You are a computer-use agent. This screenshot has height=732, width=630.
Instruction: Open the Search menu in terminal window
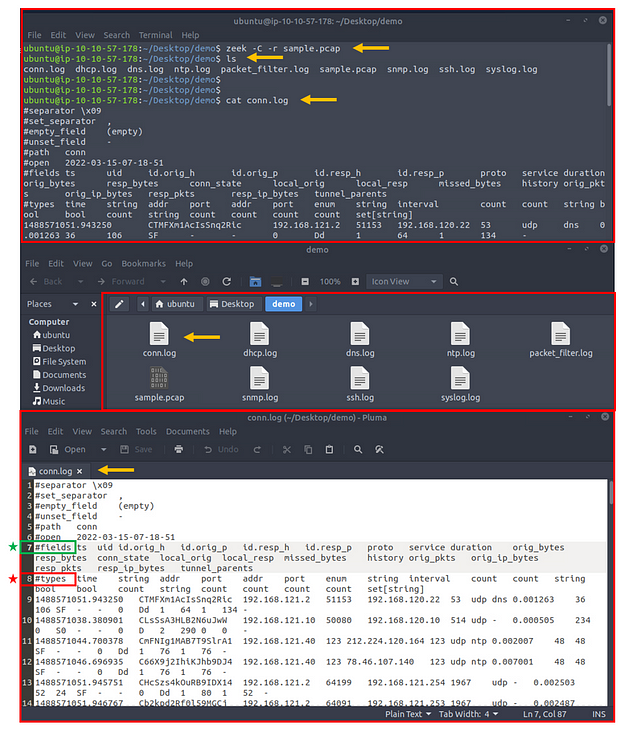pyautogui.click(x=117, y=35)
